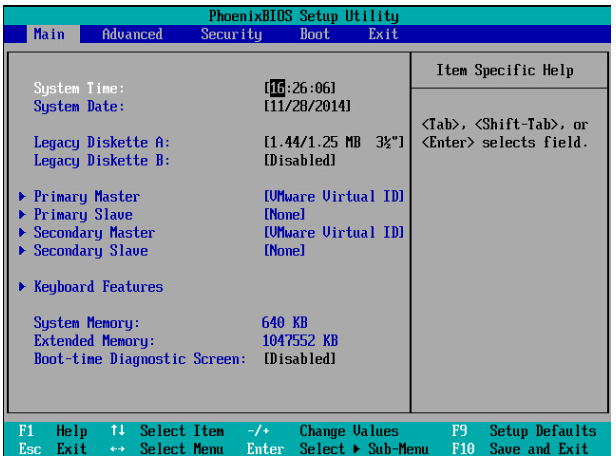
Task: Expand the Primary Master submenu arrow
Action: click(x=23, y=197)
